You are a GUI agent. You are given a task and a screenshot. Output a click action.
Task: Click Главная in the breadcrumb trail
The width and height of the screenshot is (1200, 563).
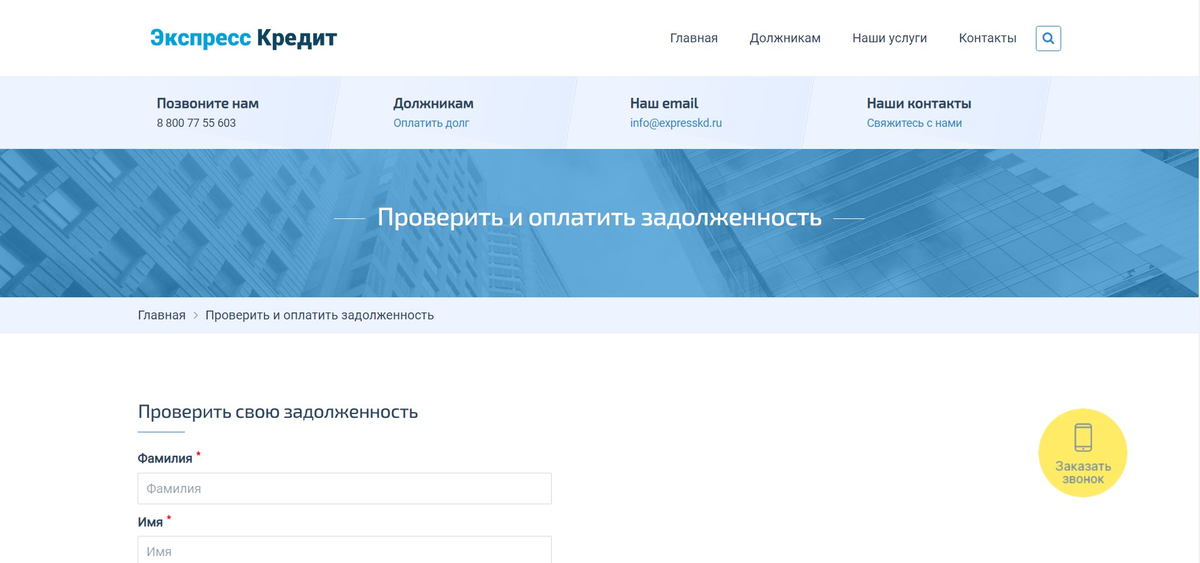161,315
